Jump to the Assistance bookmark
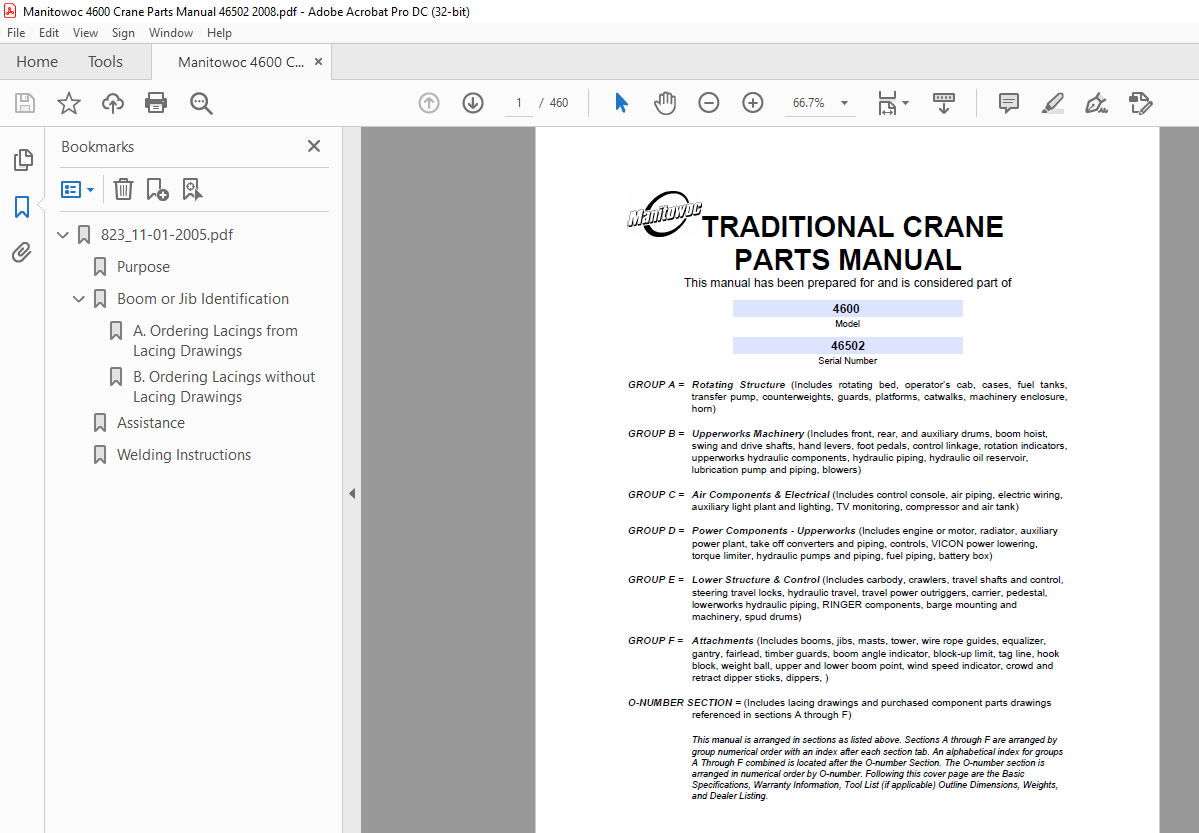The height and width of the screenshot is (833, 1199). 151,423
